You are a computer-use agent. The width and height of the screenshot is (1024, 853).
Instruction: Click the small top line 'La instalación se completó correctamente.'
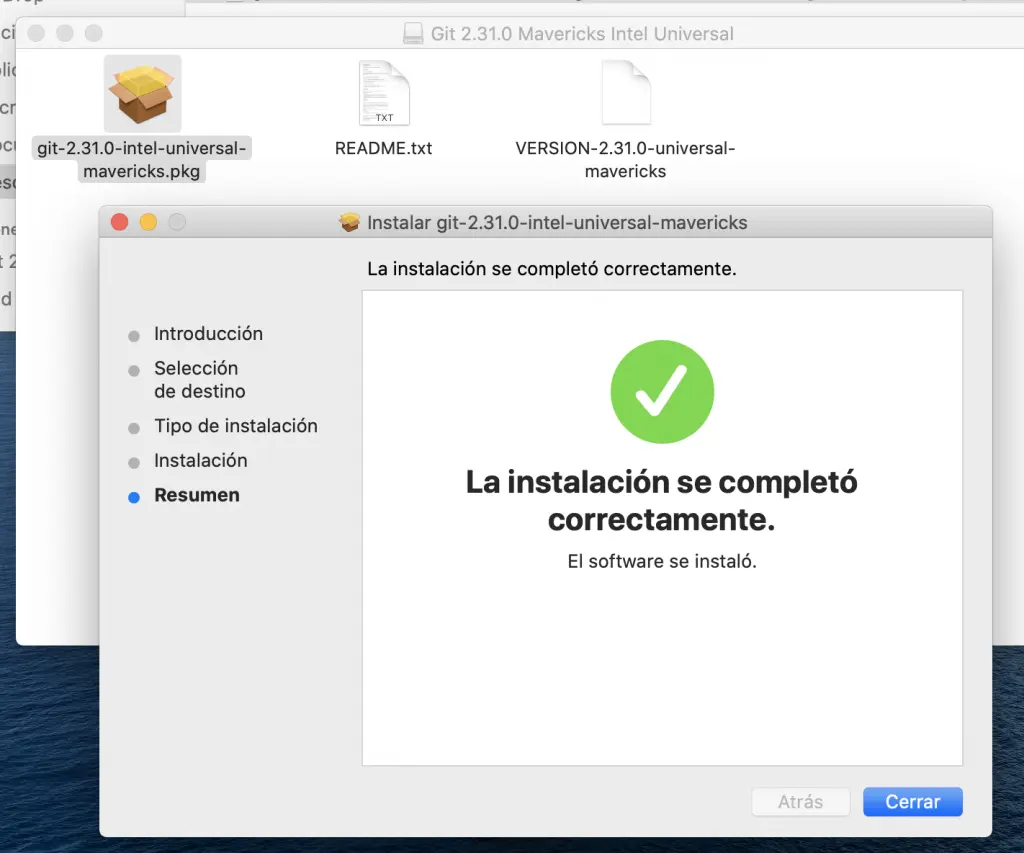click(552, 269)
